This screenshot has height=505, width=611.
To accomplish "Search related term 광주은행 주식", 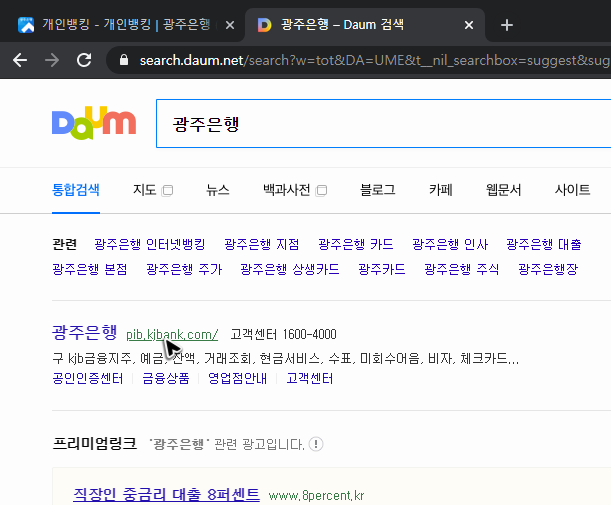I will point(462,269).
